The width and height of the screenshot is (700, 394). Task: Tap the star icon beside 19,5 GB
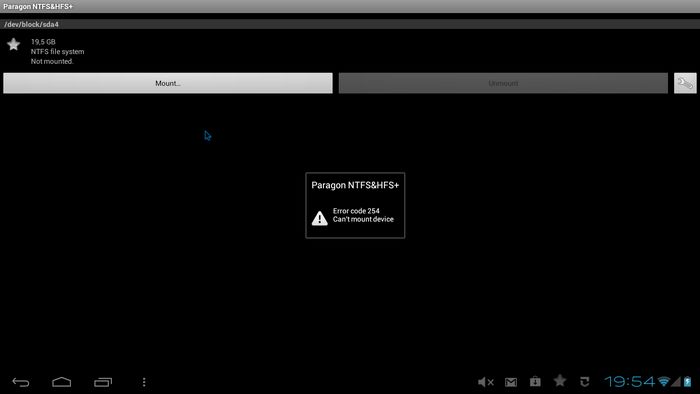(x=14, y=44)
